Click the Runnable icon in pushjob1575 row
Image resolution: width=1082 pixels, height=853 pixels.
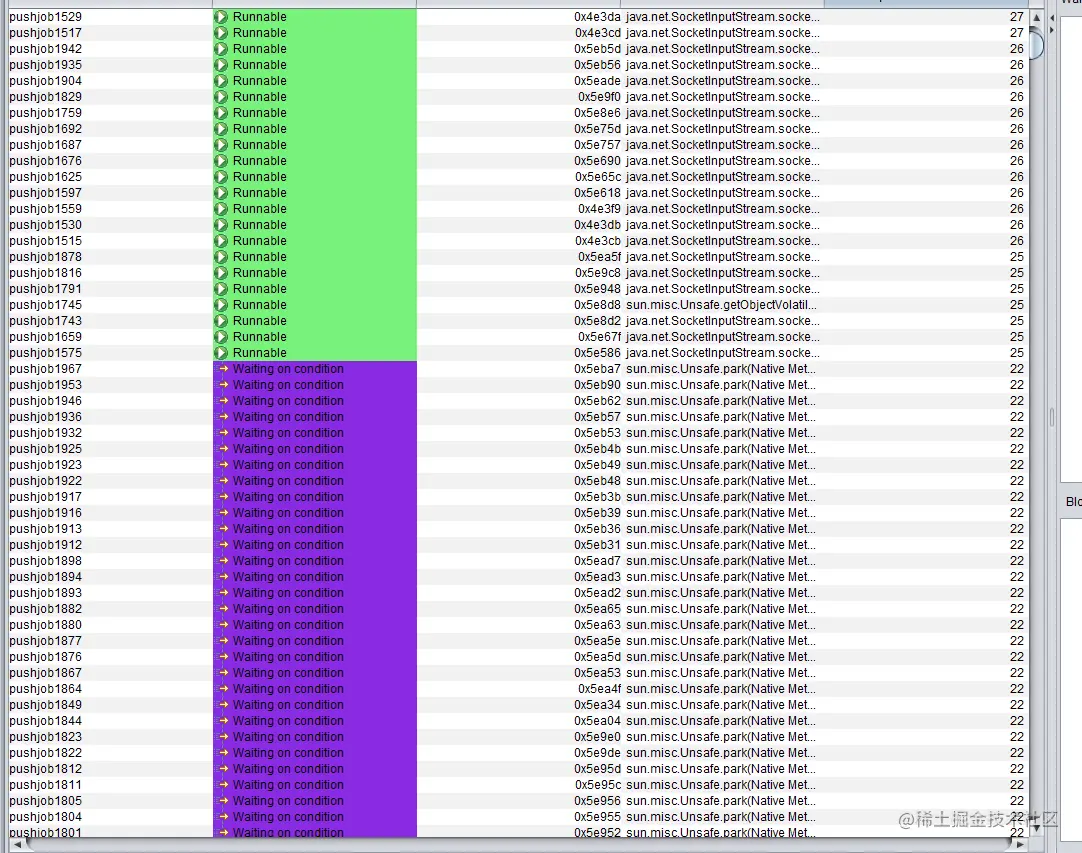(x=221, y=353)
